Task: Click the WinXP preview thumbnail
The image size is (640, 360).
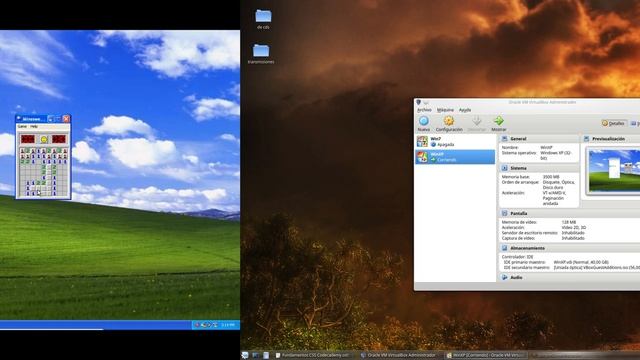Action: [613, 170]
